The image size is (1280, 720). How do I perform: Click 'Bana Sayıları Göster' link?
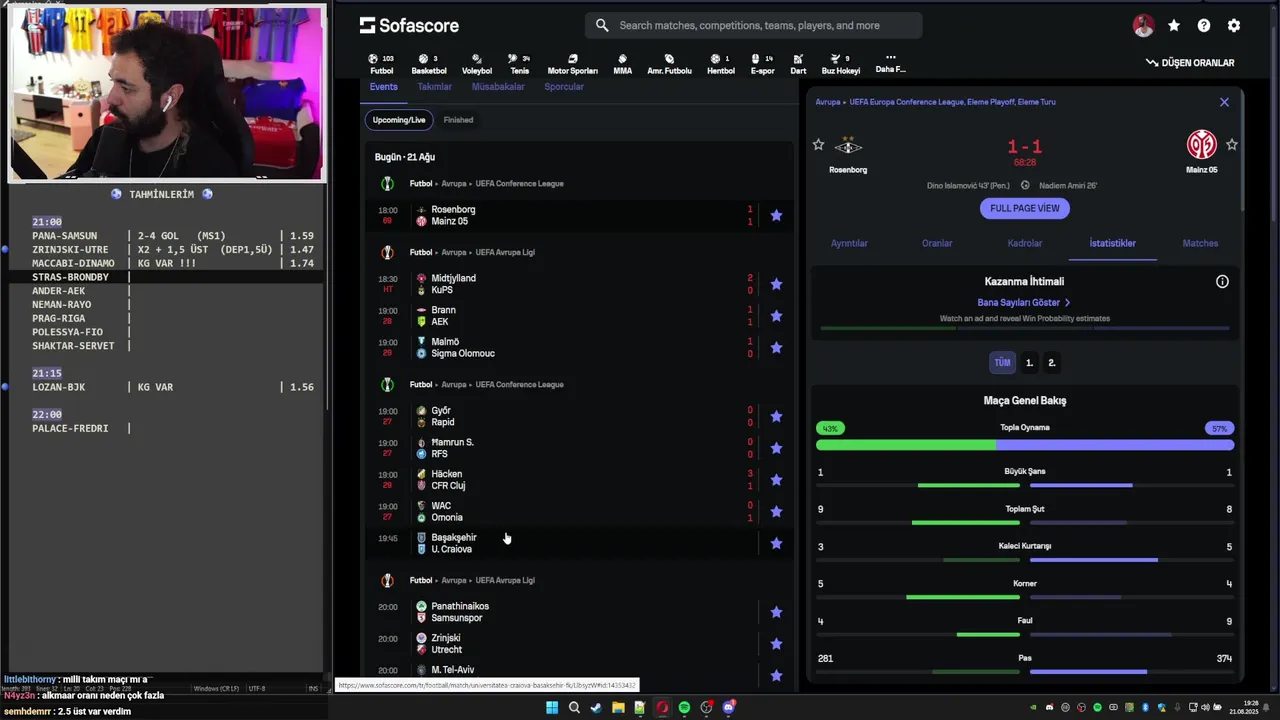tap(1024, 302)
